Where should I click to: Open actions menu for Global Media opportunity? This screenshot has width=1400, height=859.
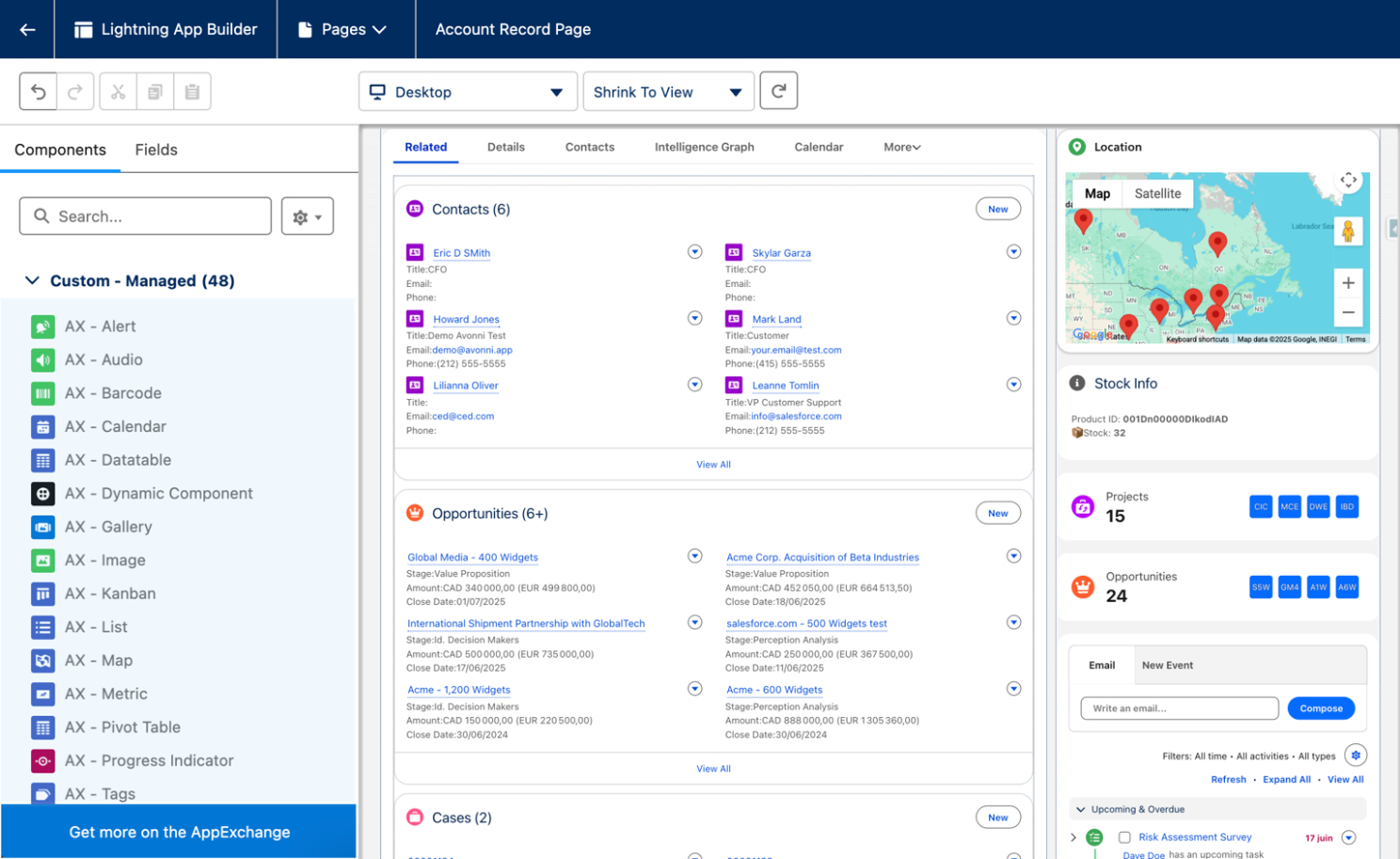click(694, 556)
